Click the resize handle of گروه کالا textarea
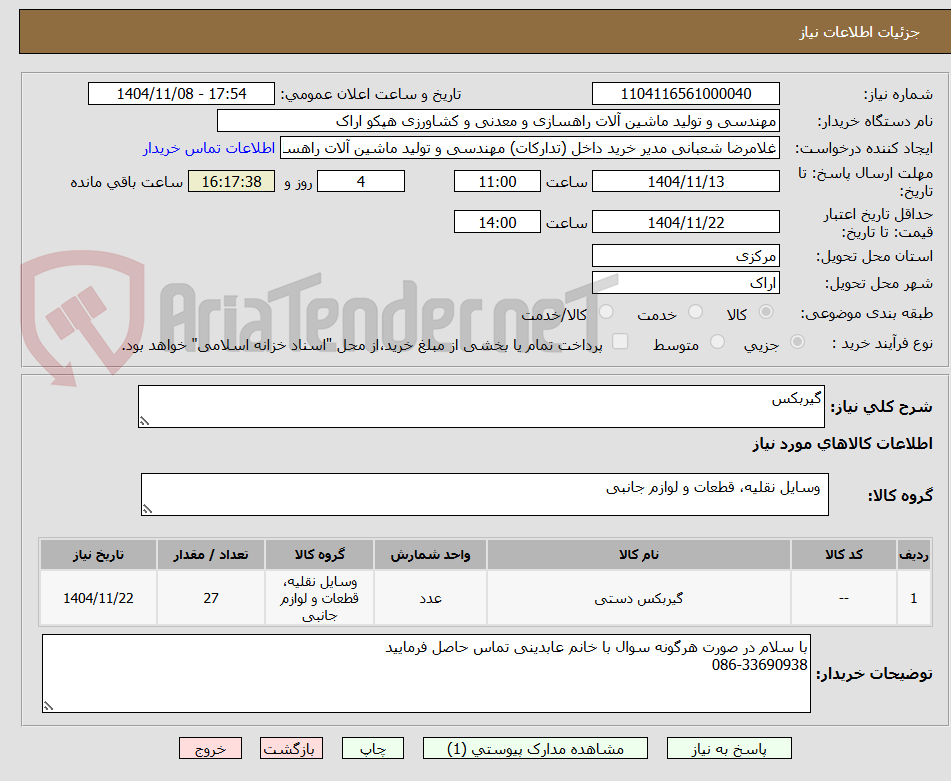 click(147, 509)
